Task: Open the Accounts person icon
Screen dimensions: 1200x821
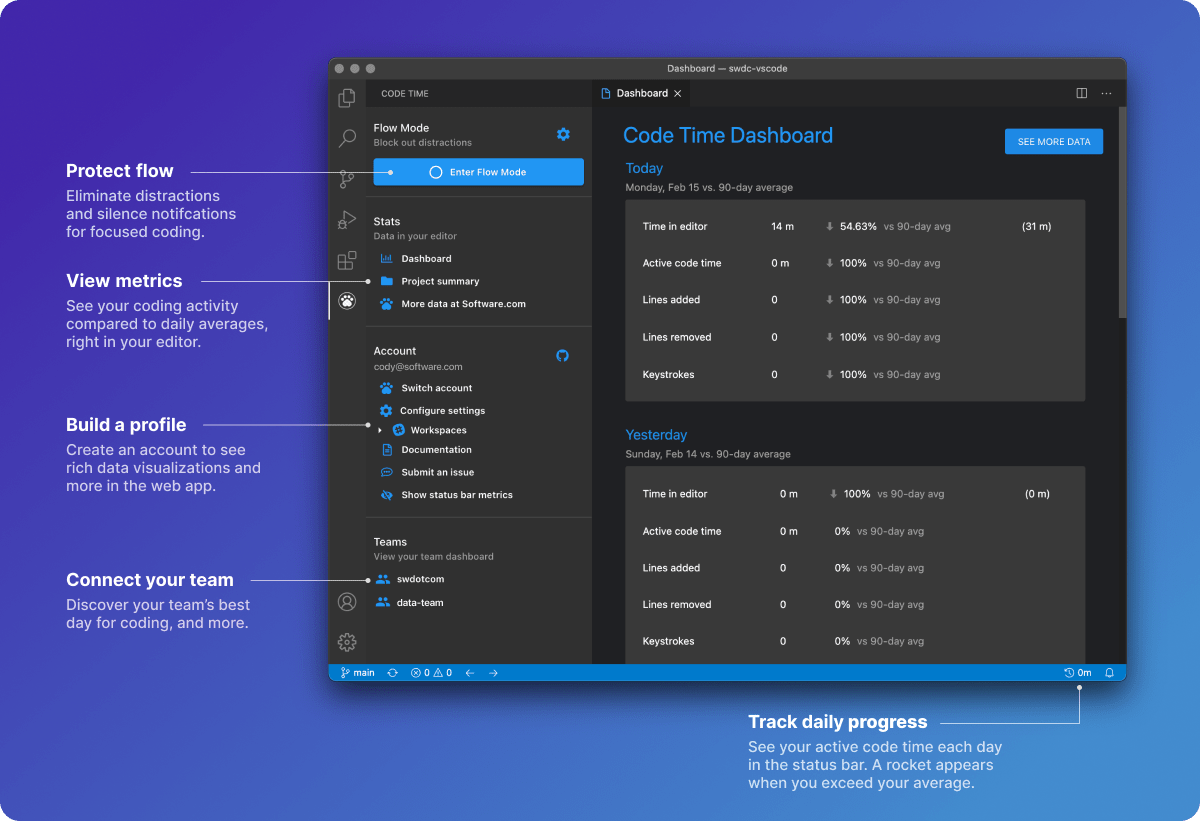Action: click(347, 602)
